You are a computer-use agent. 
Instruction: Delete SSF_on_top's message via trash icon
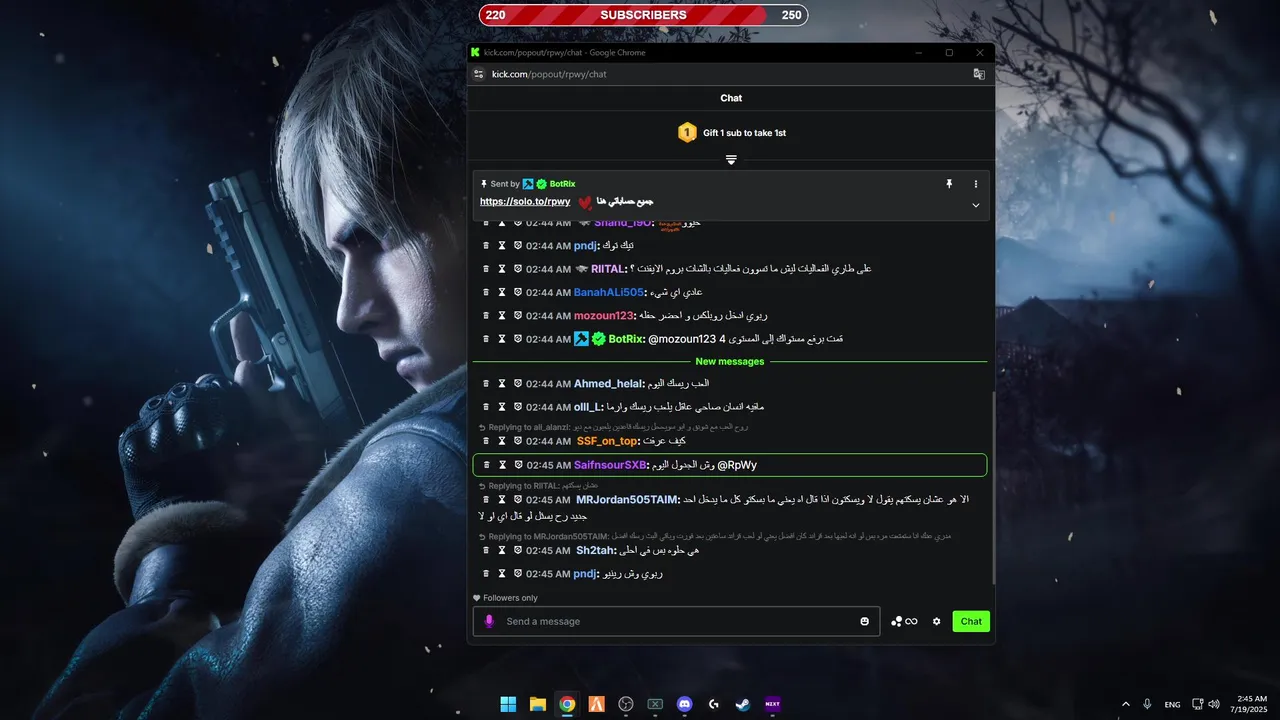tap(486, 441)
